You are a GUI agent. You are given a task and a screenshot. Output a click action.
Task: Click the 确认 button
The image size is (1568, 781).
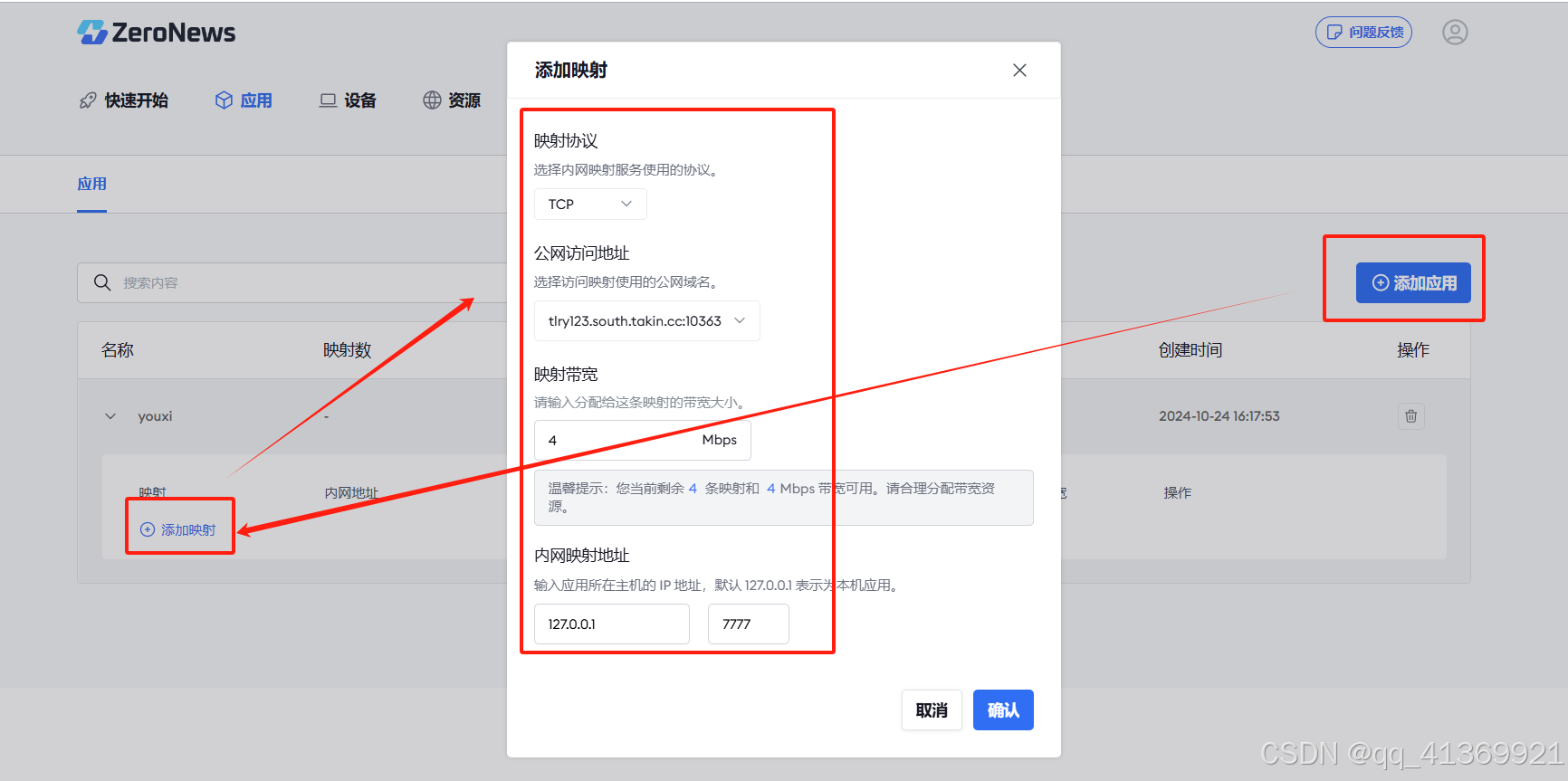click(x=1003, y=710)
